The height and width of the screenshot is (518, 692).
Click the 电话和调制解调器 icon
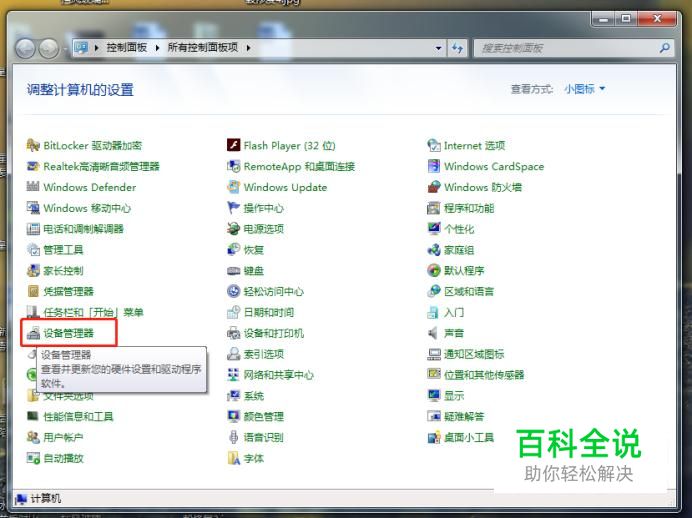pyautogui.click(x=34, y=229)
